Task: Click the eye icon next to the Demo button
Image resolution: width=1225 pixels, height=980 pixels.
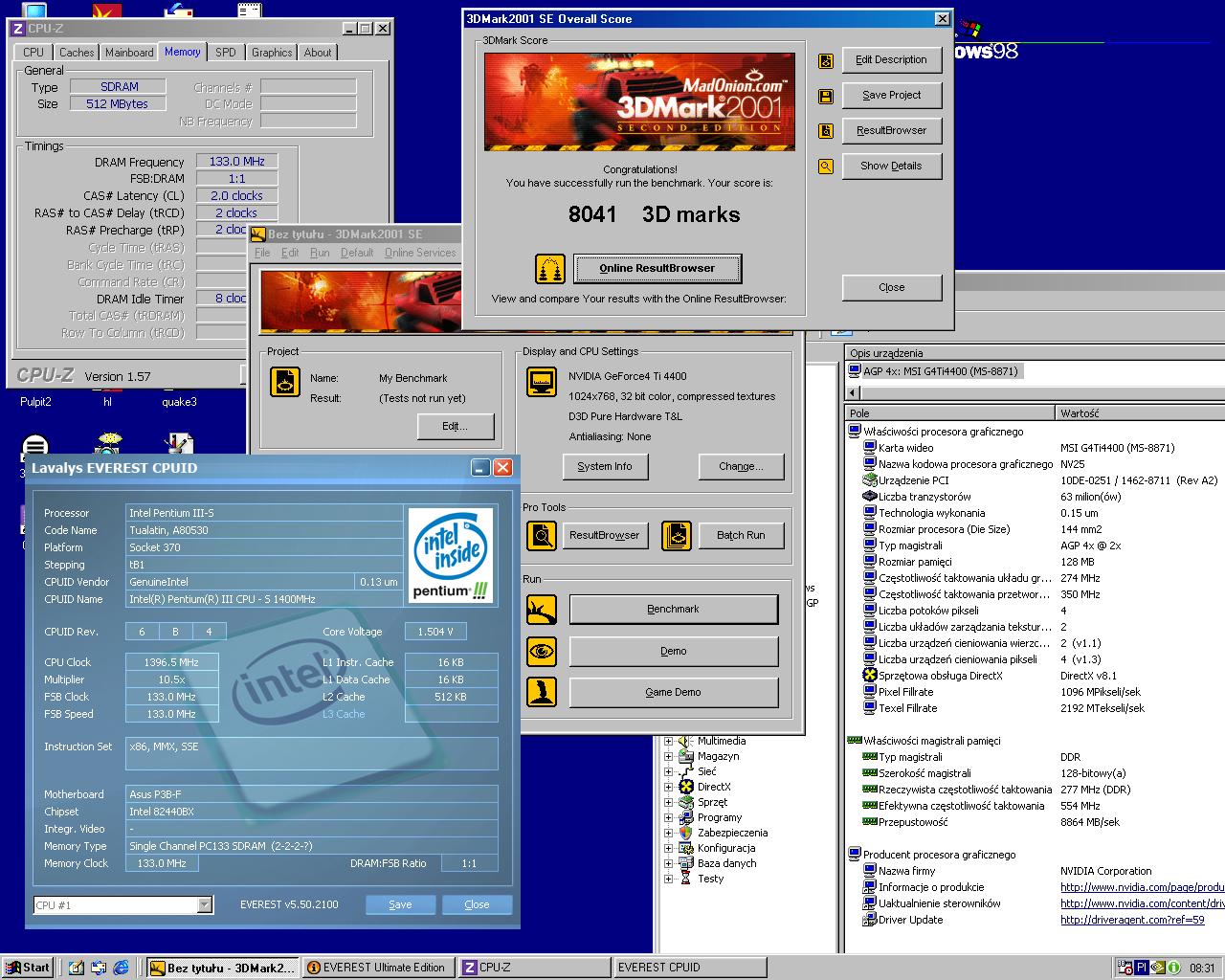Action: (x=542, y=651)
